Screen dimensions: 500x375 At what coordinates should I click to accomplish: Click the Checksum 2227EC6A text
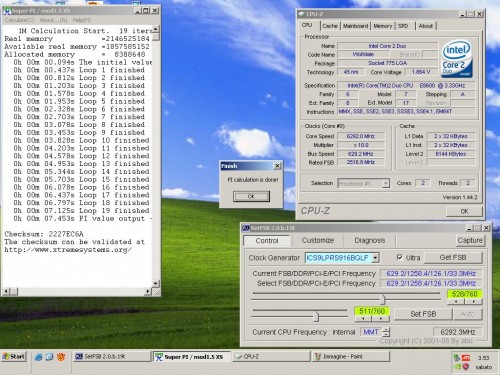pyautogui.click(x=44, y=234)
